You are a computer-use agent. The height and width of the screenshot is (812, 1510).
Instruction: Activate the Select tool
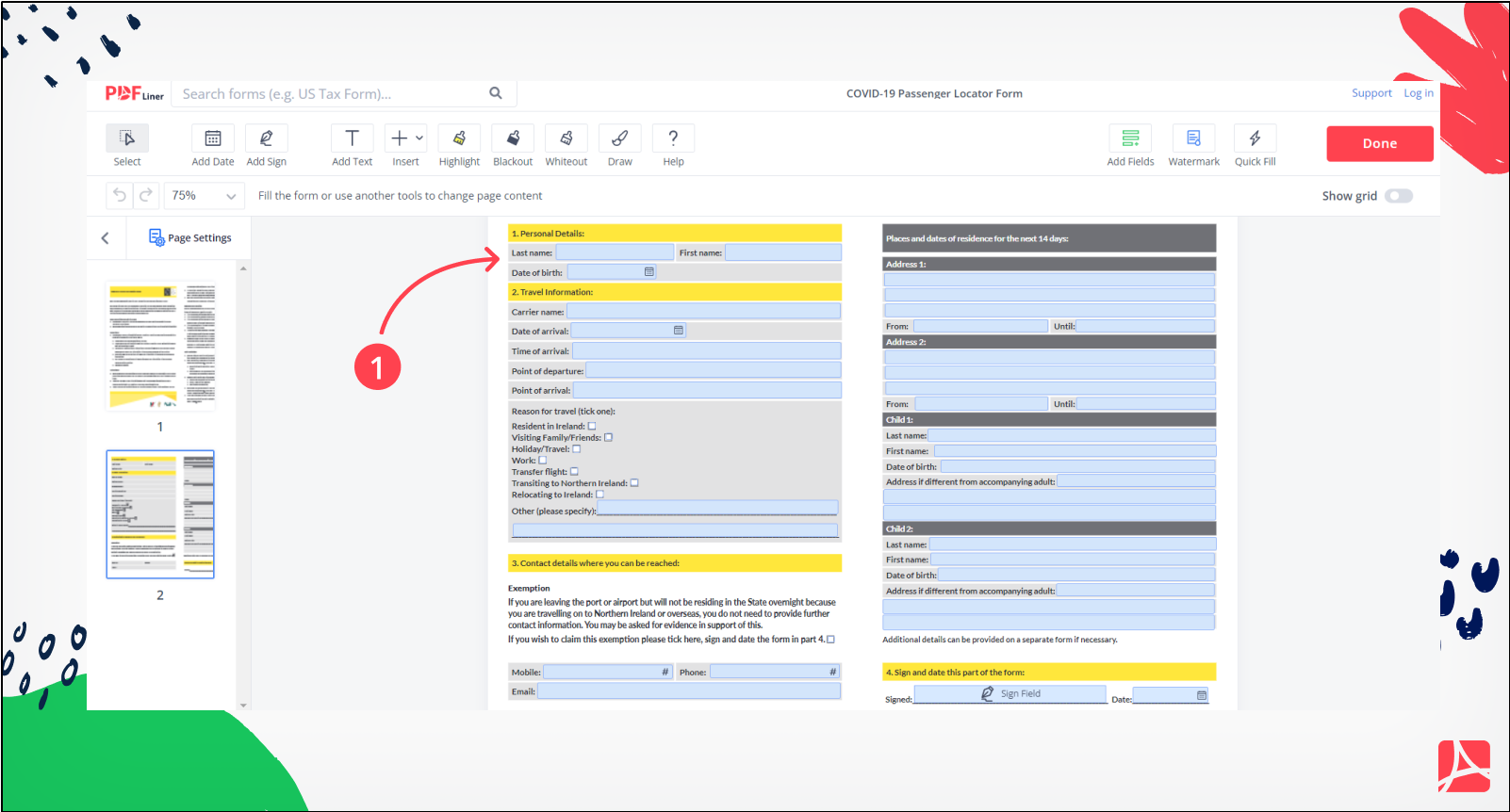click(126, 138)
